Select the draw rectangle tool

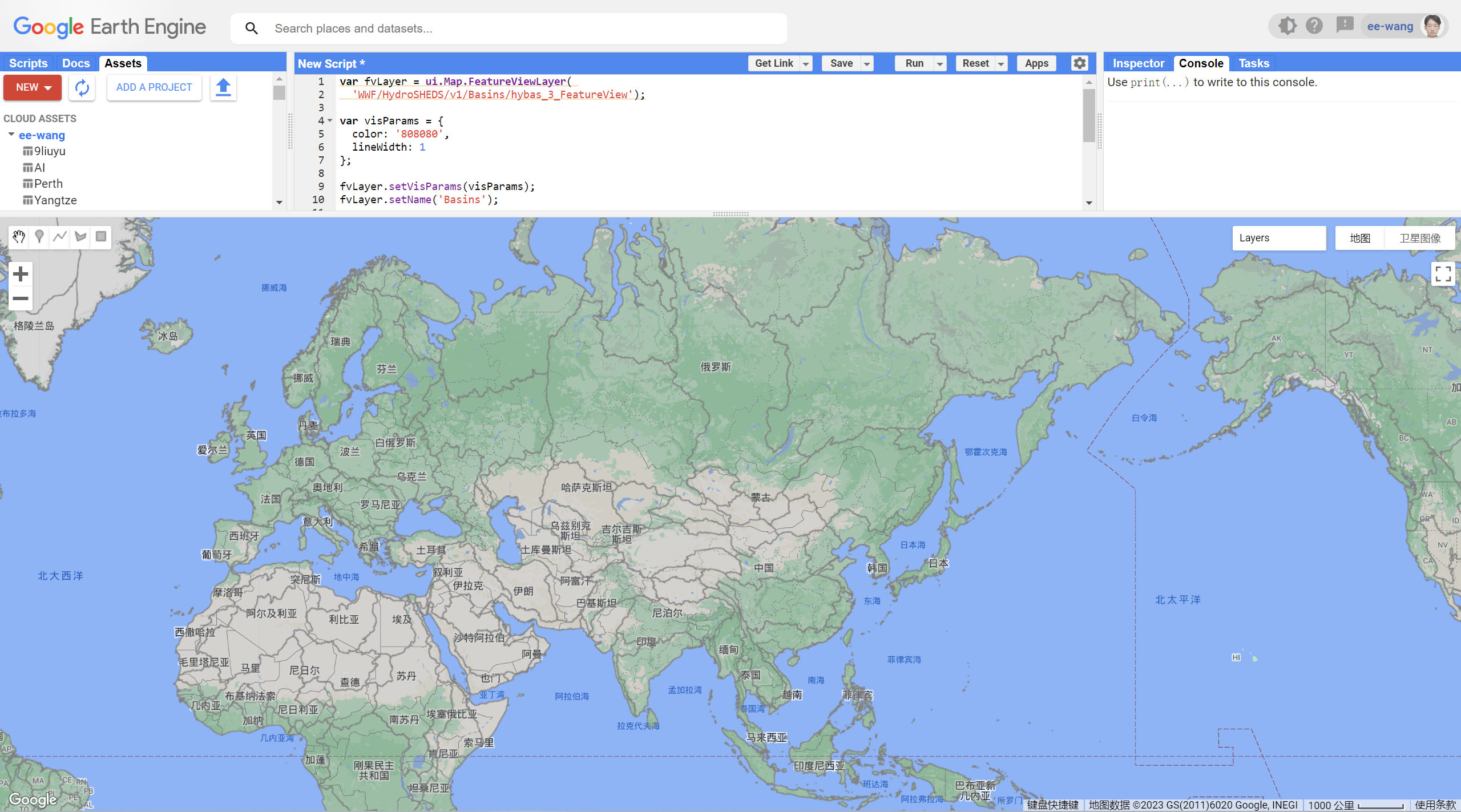coord(101,237)
